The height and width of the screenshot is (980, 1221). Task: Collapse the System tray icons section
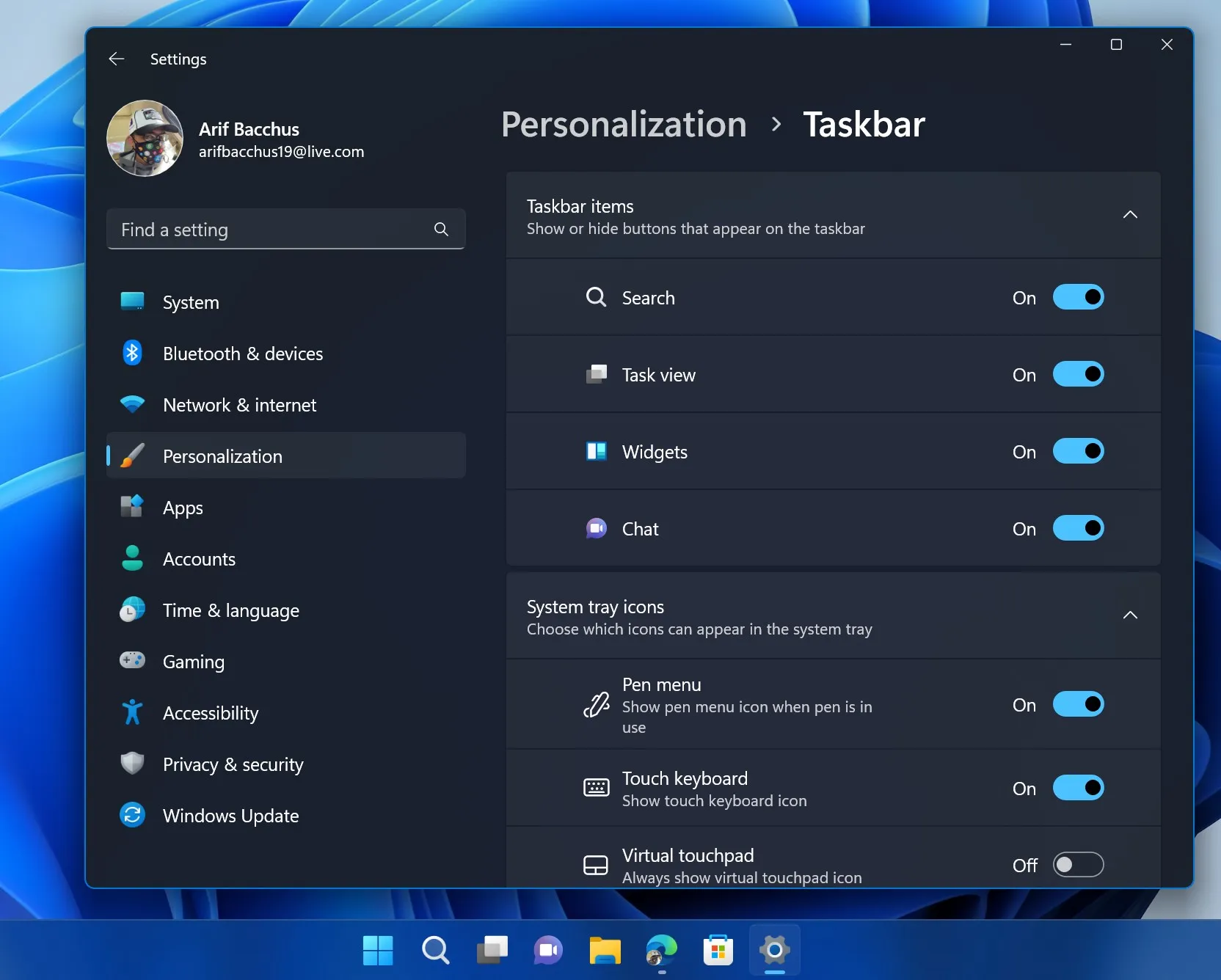[1130, 615]
